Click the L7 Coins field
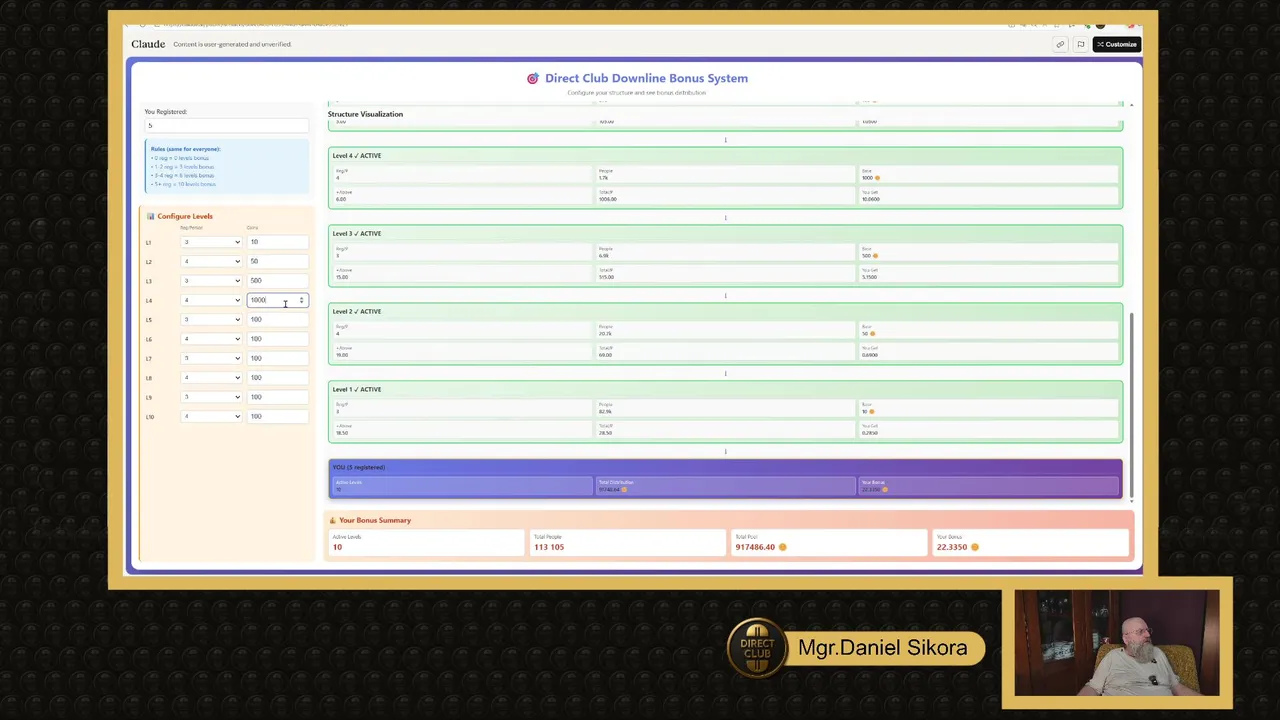Viewport: 1280px width, 720px height. (277, 358)
